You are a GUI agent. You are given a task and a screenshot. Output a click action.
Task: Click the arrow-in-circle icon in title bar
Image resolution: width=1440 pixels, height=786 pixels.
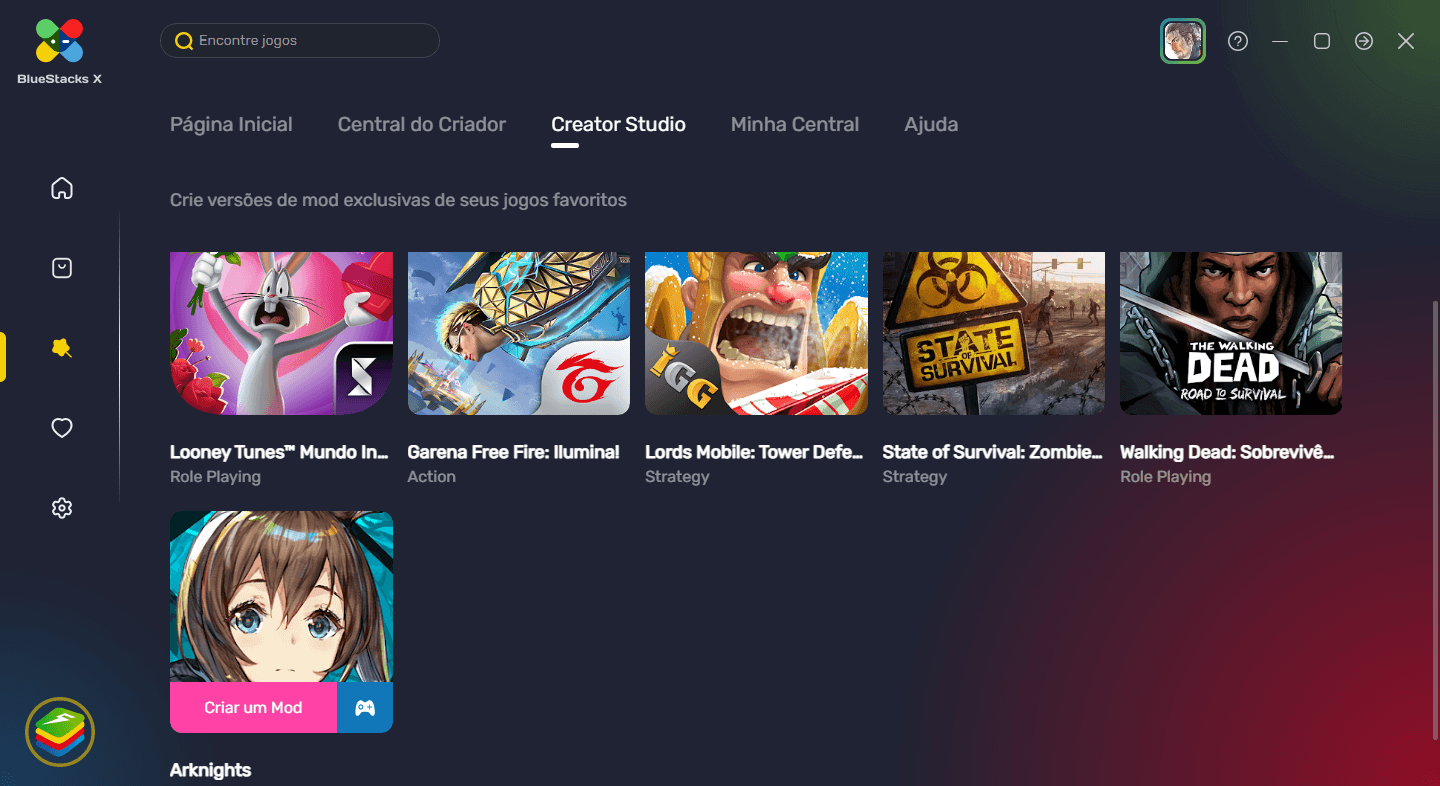coord(1364,41)
